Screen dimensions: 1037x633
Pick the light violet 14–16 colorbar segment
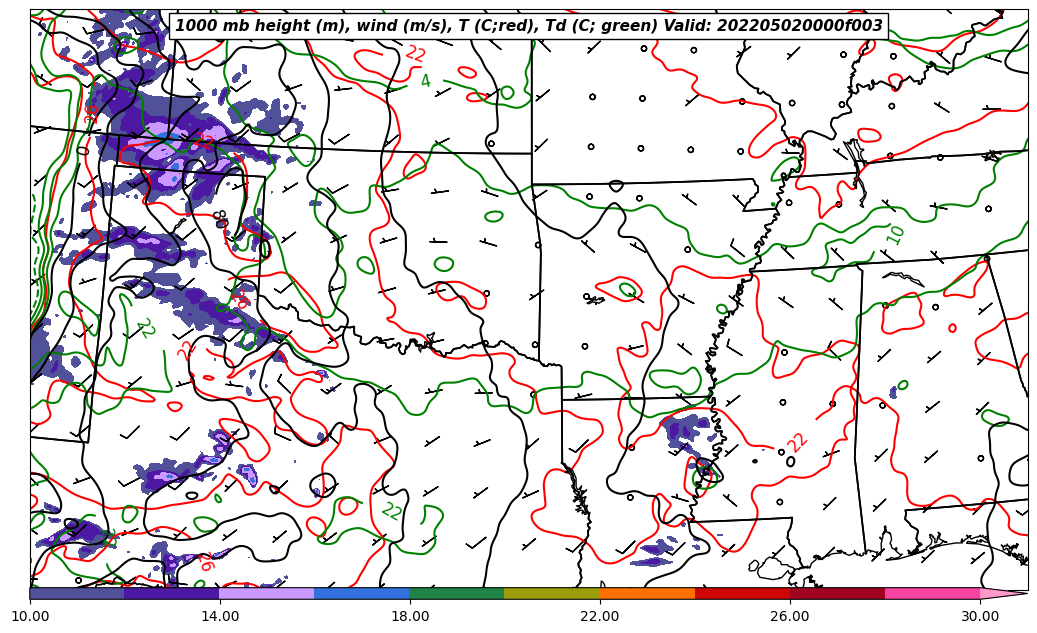267,593
